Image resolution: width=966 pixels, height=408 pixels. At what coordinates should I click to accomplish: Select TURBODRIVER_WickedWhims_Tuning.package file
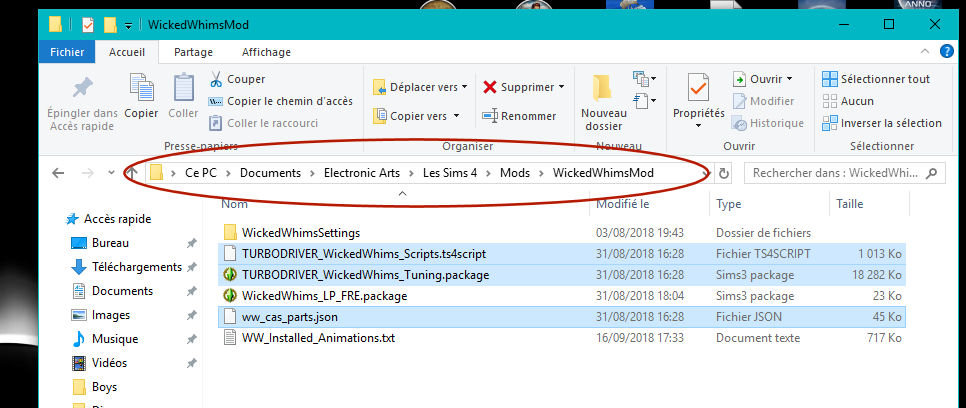click(x=562, y=275)
